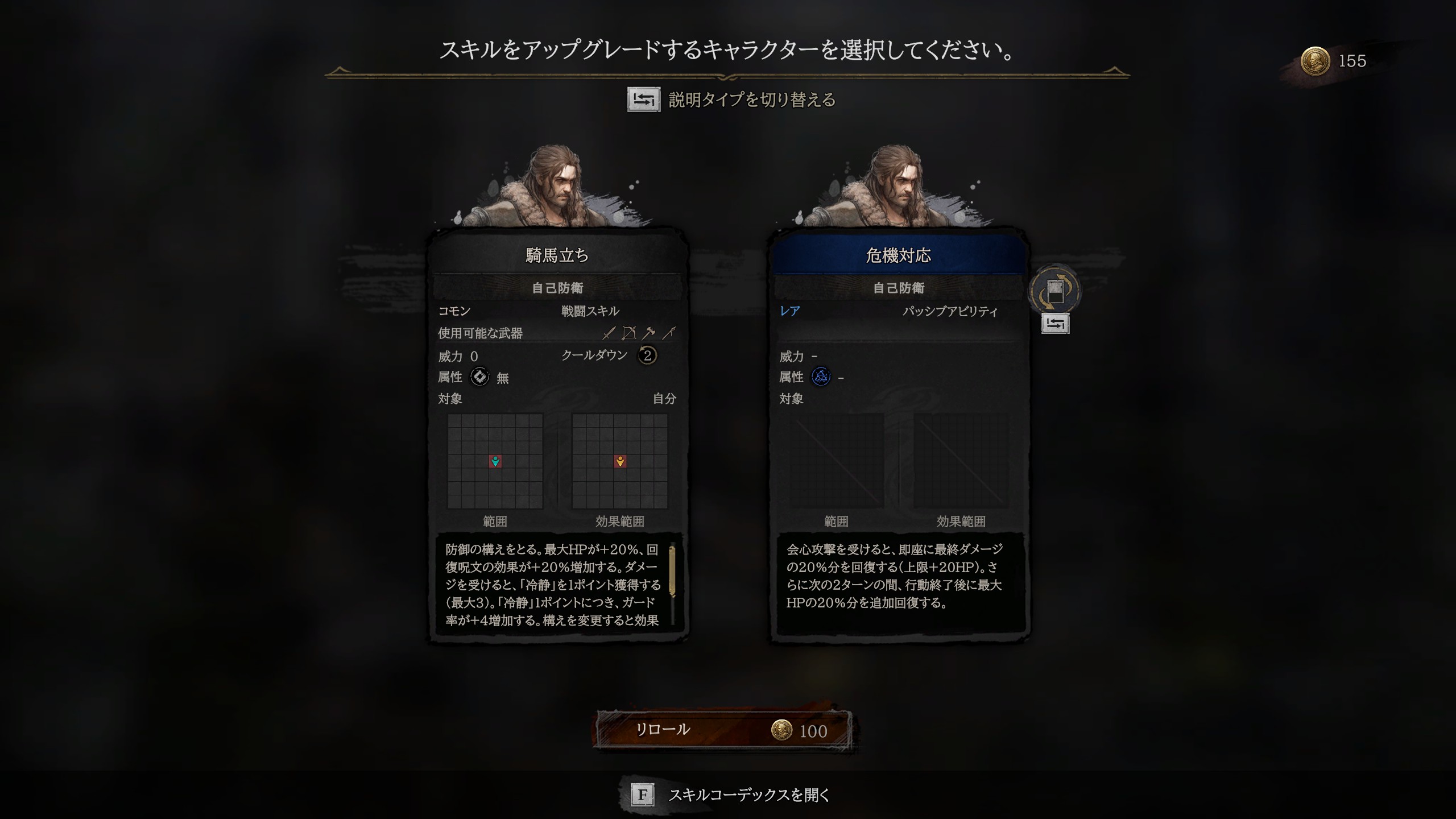Viewport: 1456px width, 819px height.
Task: Click the gold coin icon beside 155
Action: pyautogui.click(x=1315, y=61)
